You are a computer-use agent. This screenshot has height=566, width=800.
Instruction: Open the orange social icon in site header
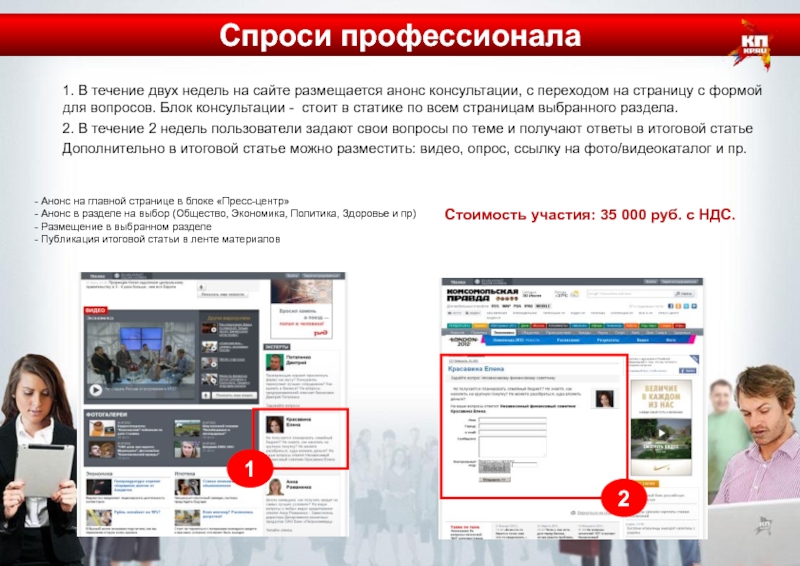click(678, 306)
